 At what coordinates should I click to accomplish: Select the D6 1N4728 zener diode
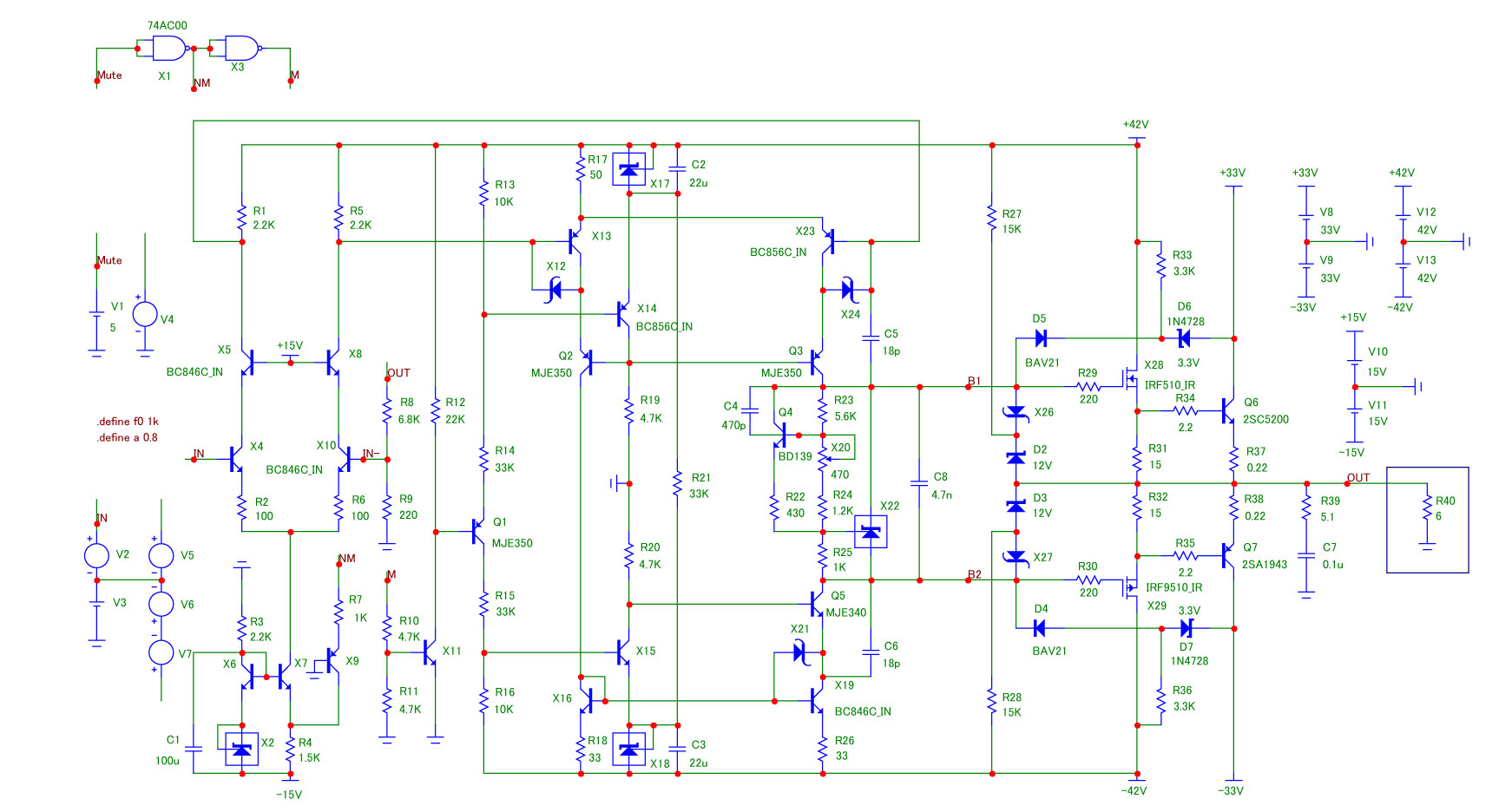1184,338
